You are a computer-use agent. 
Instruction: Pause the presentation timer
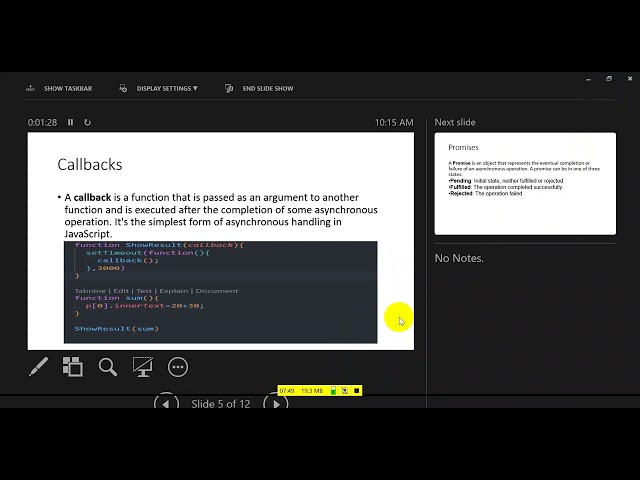coord(70,122)
